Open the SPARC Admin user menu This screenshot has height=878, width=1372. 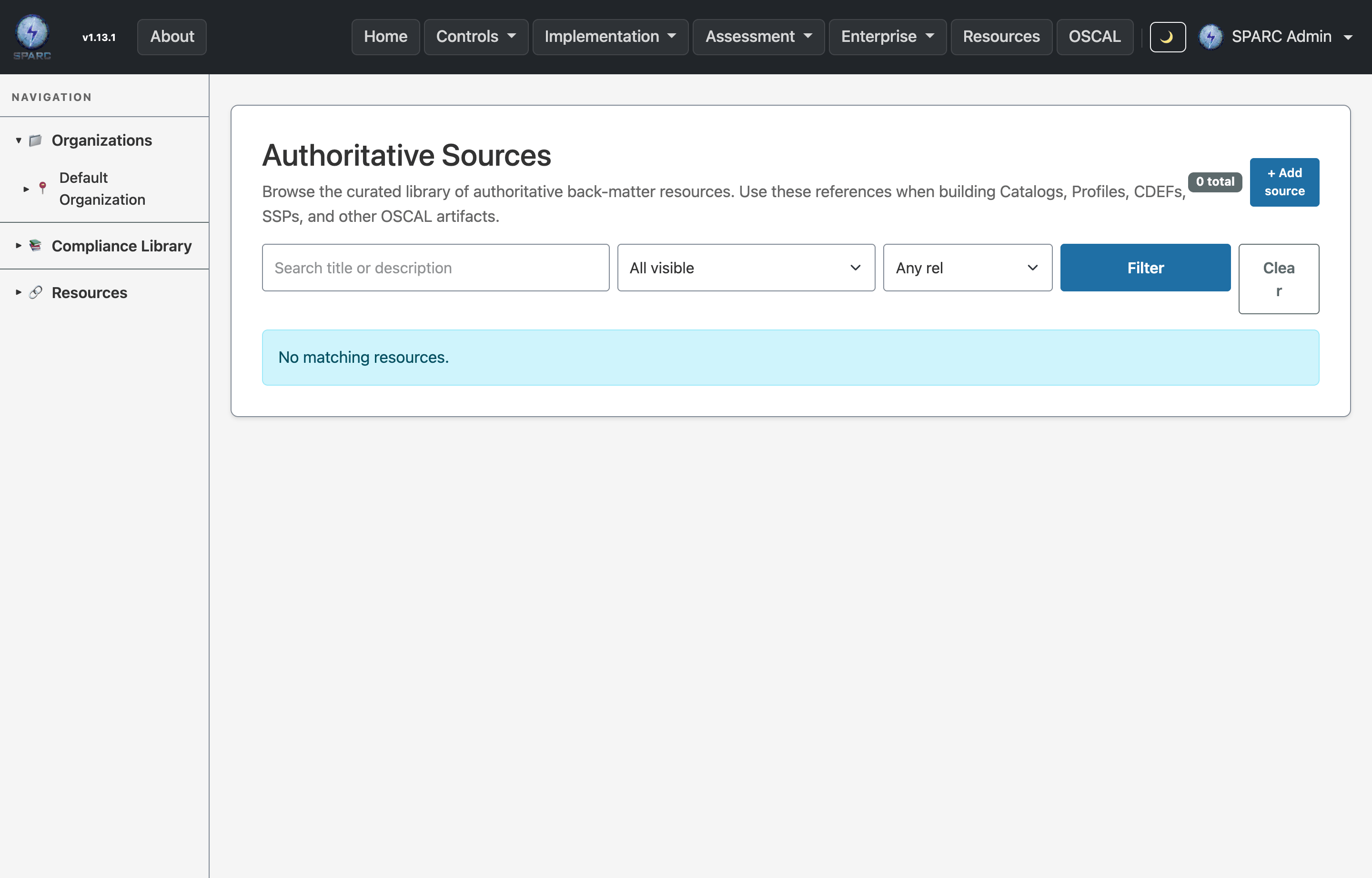click(x=1276, y=37)
